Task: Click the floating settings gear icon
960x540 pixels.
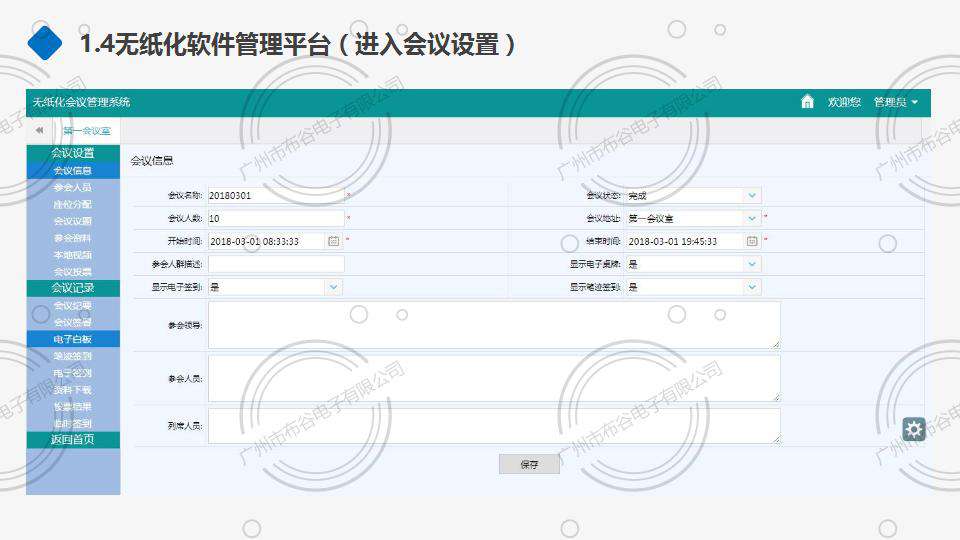Action: tap(913, 429)
